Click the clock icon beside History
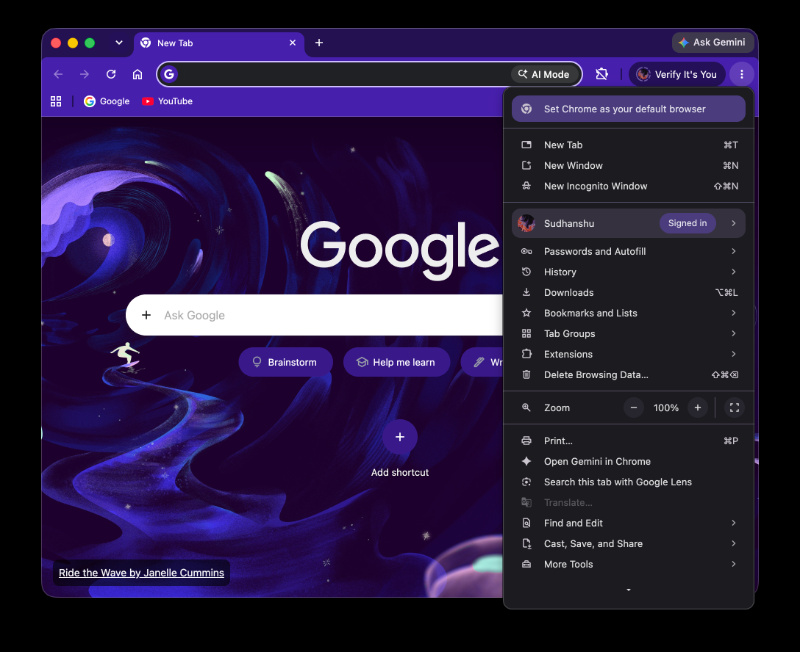This screenshot has width=800, height=652. [x=526, y=272]
